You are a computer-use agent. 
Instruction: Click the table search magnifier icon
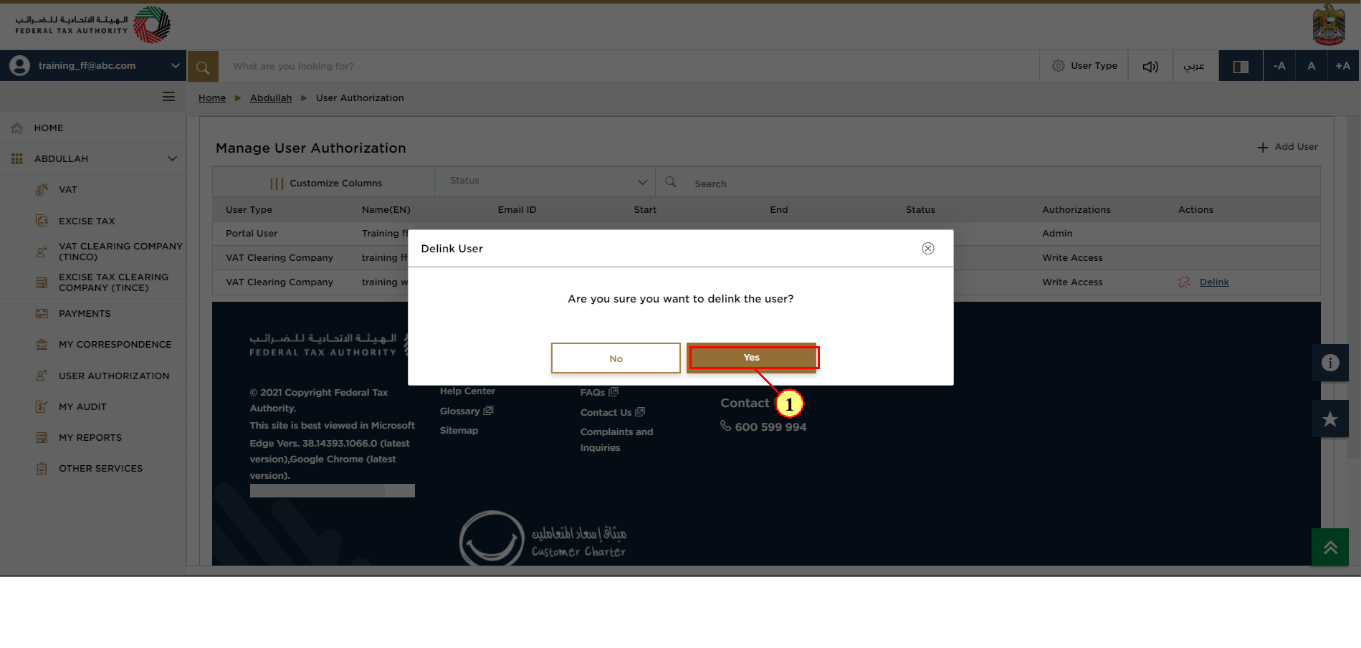point(671,182)
